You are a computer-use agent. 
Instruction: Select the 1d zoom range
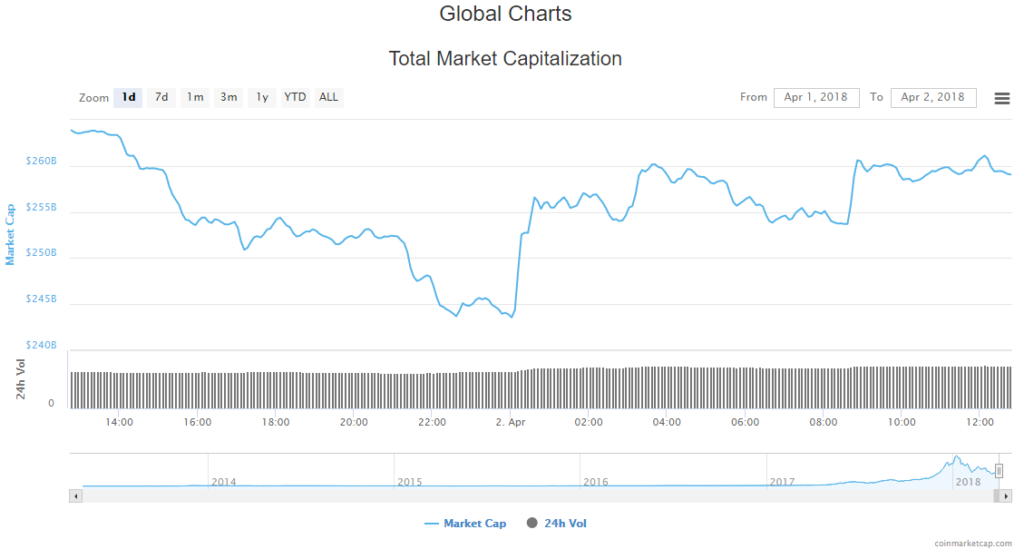tap(128, 97)
